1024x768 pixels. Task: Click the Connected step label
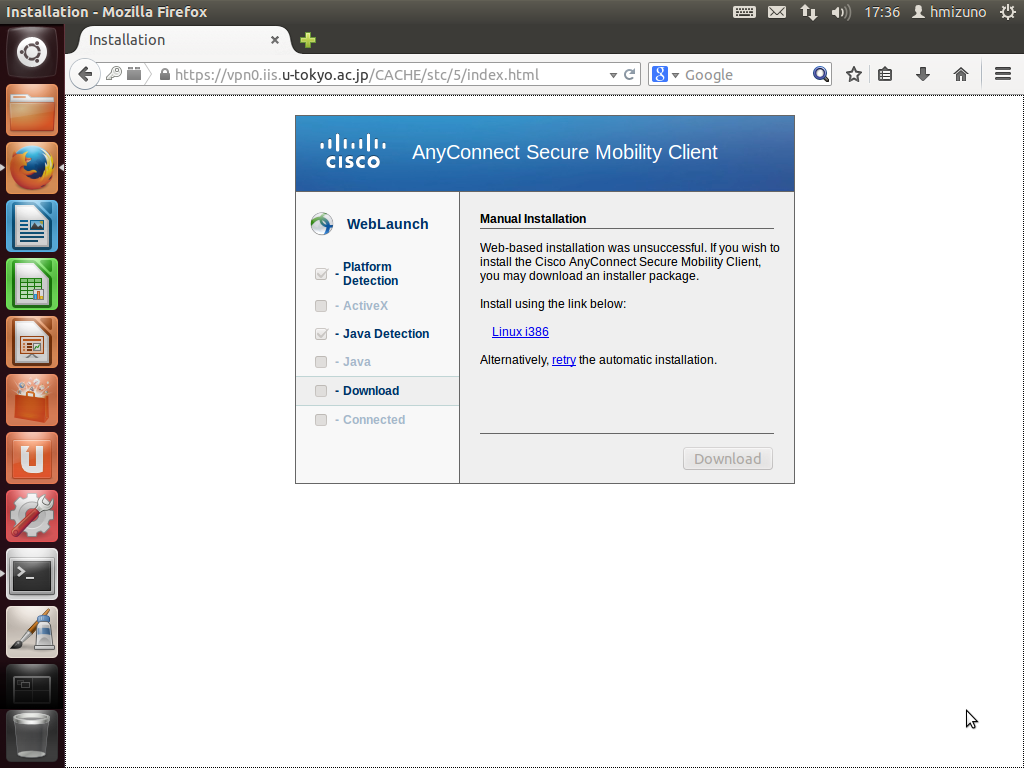[x=374, y=420]
